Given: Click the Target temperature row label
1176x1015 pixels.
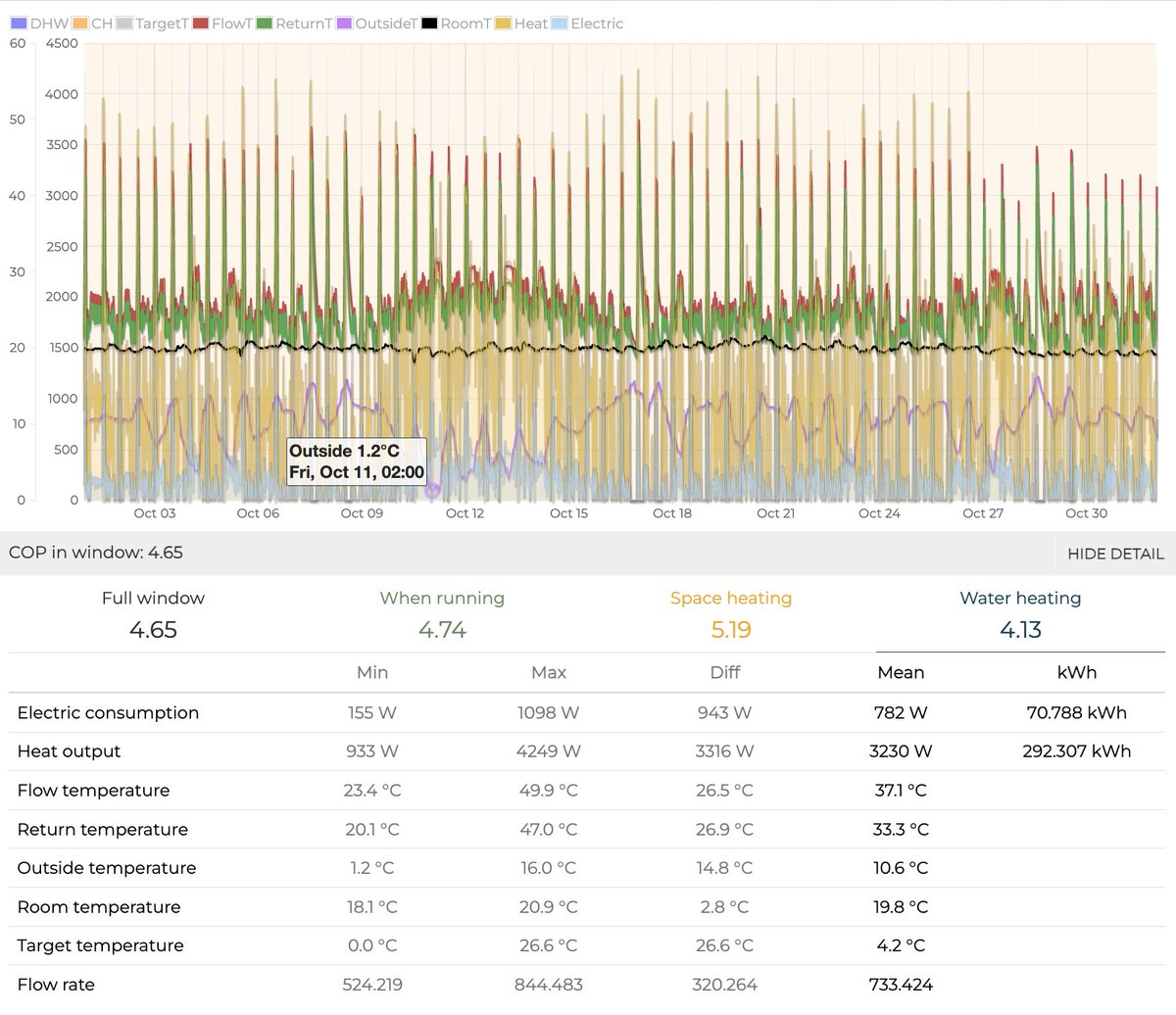Looking at the screenshot, I should (100, 945).
